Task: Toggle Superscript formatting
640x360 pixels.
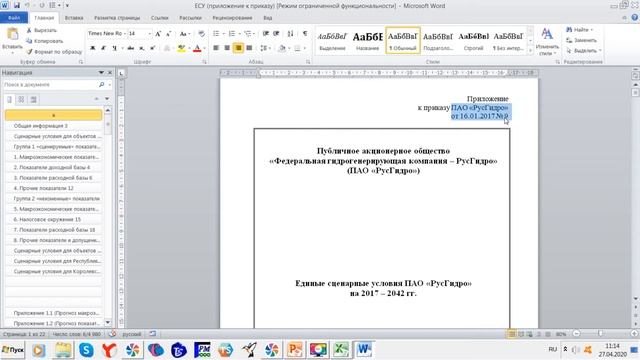Action: pyautogui.click(x=152, y=48)
